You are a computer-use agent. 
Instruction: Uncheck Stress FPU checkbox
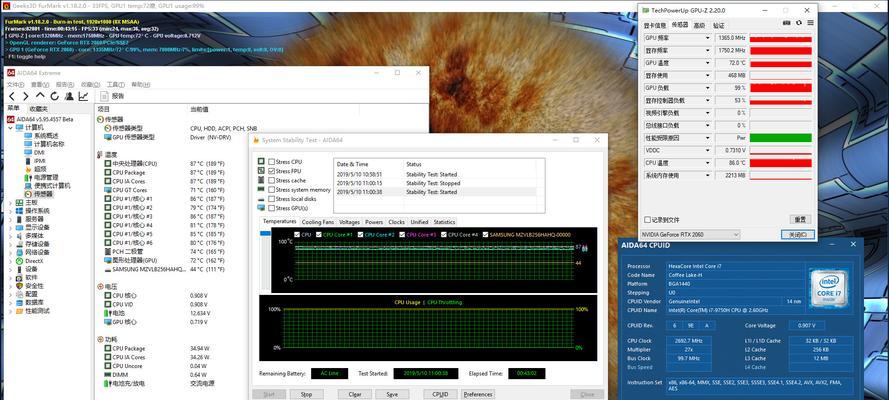point(272,171)
